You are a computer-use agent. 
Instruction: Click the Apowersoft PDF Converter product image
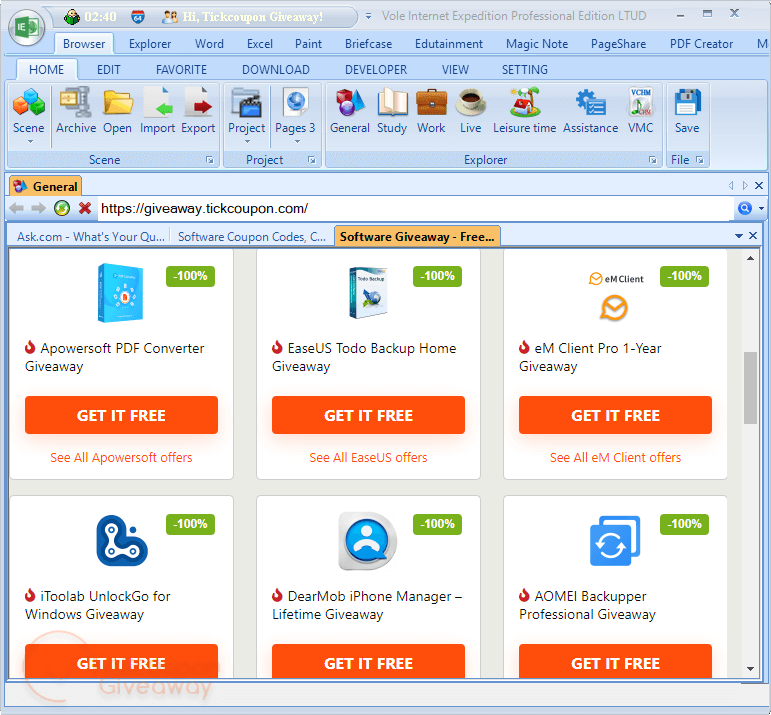tap(120, 293)
